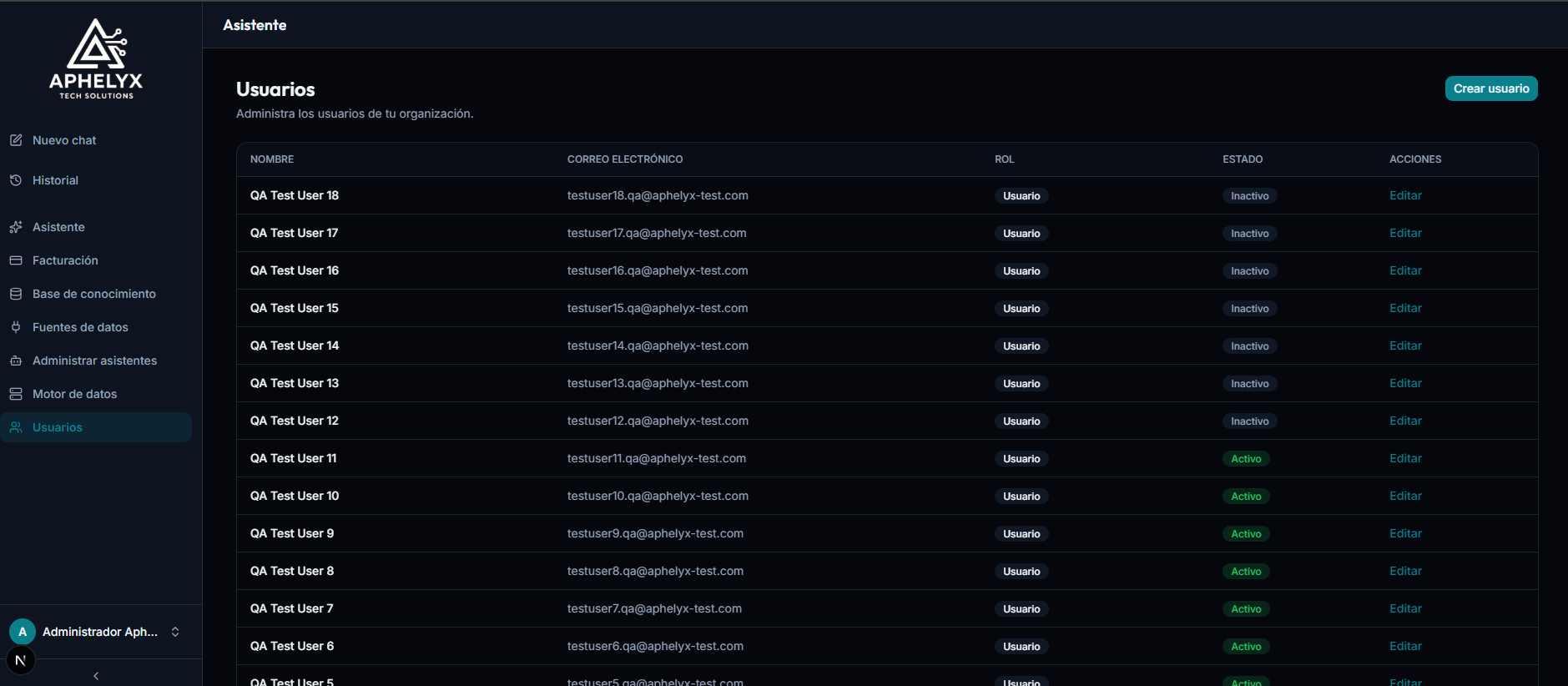1568x686 pixels.
Task: Select Fuentes de datos in sidebar
Action: click(96, 327)
